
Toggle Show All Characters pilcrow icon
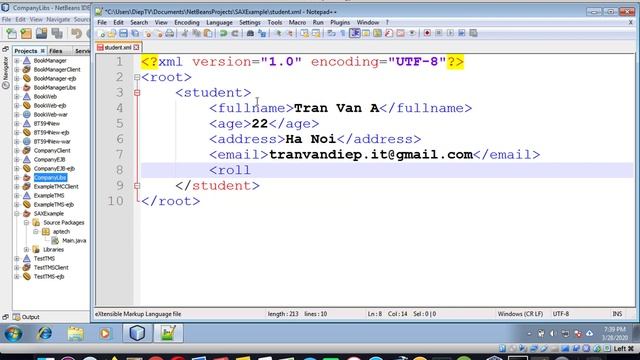[x=343, y=33]
